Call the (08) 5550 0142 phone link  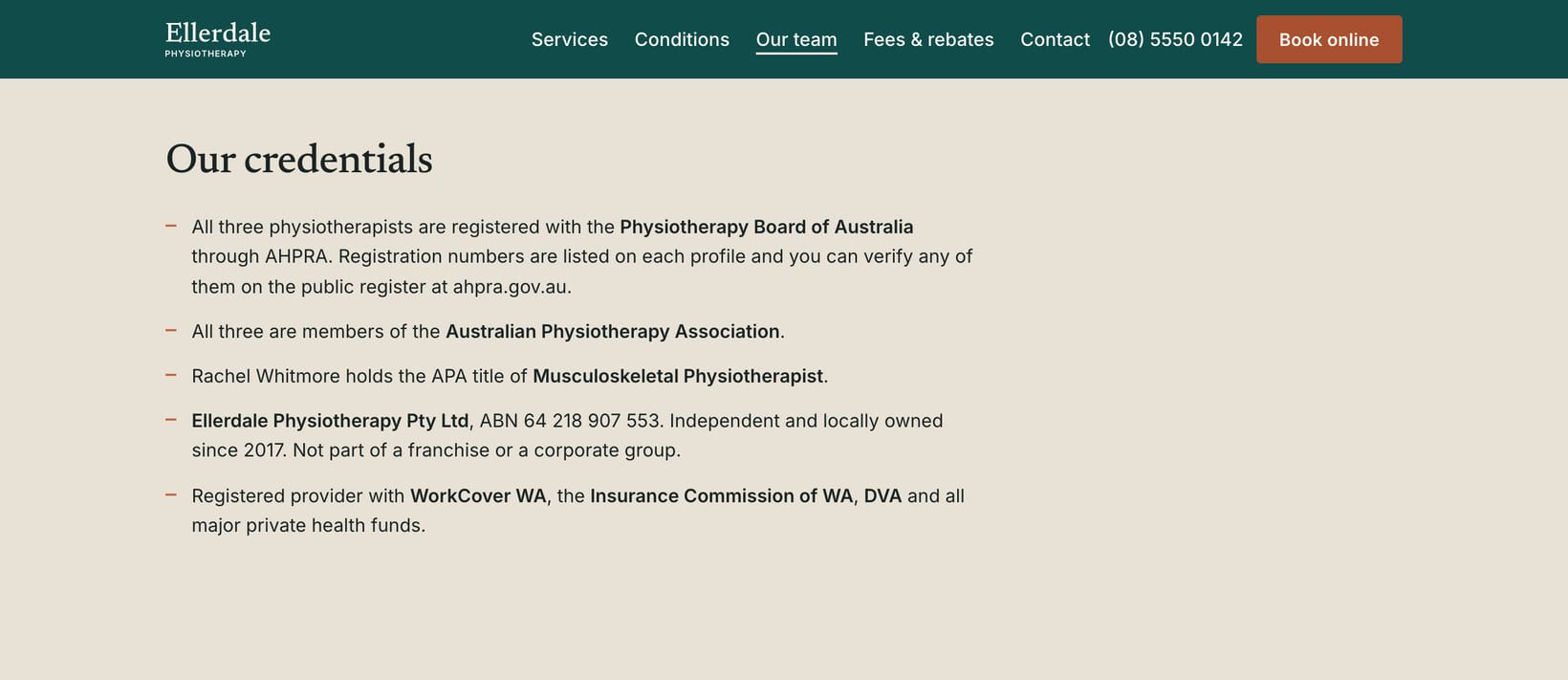click(1175, 39)
